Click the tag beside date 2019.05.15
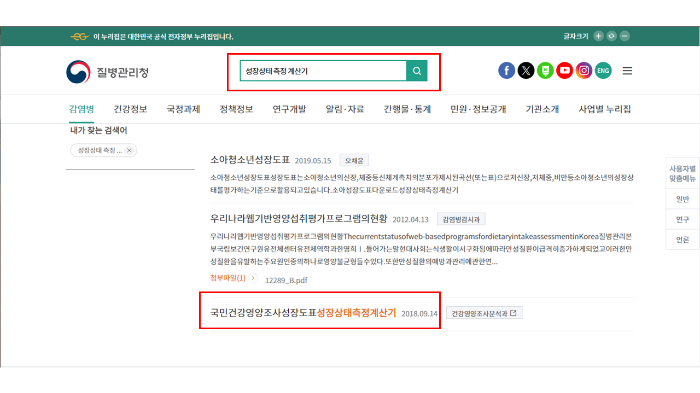700x393 pixels. [x=354, y=160]
